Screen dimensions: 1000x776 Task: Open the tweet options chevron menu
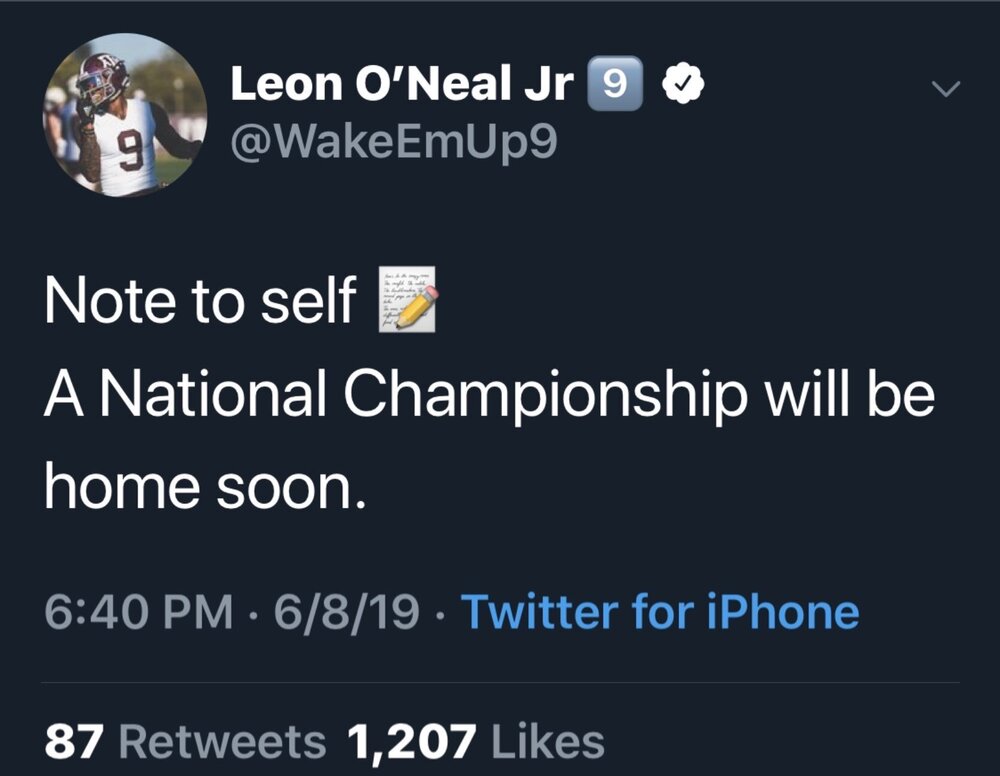click(x=945, y=89)
